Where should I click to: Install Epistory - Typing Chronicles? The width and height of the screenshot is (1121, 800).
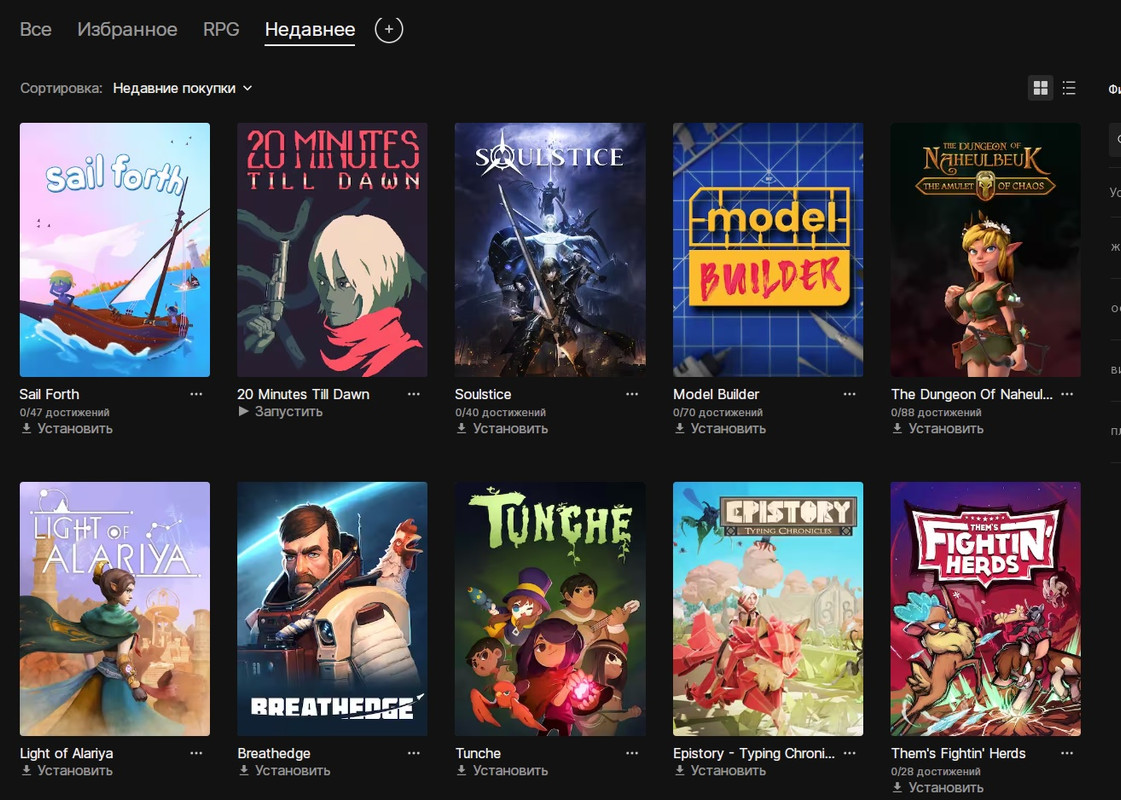point(720,770)
